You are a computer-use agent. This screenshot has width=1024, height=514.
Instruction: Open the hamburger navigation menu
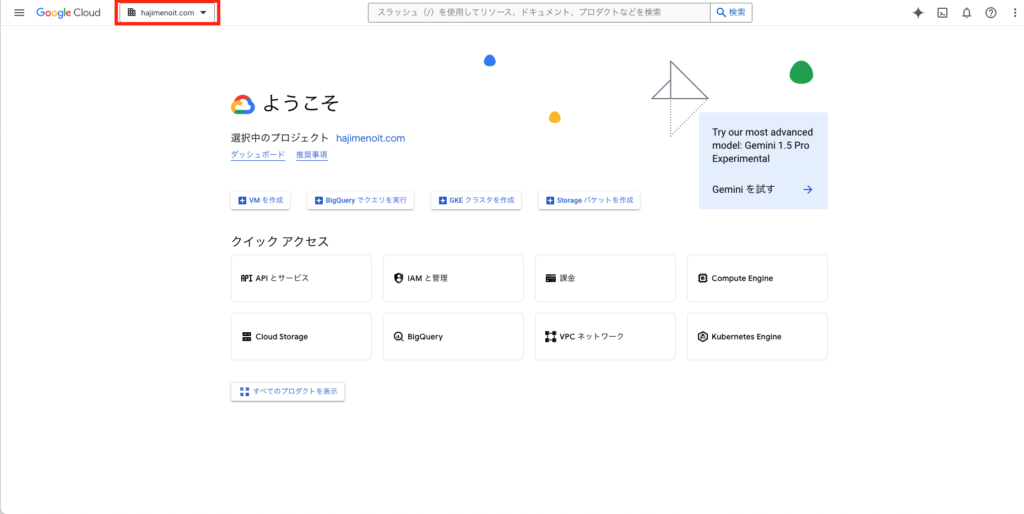[19, 12]
